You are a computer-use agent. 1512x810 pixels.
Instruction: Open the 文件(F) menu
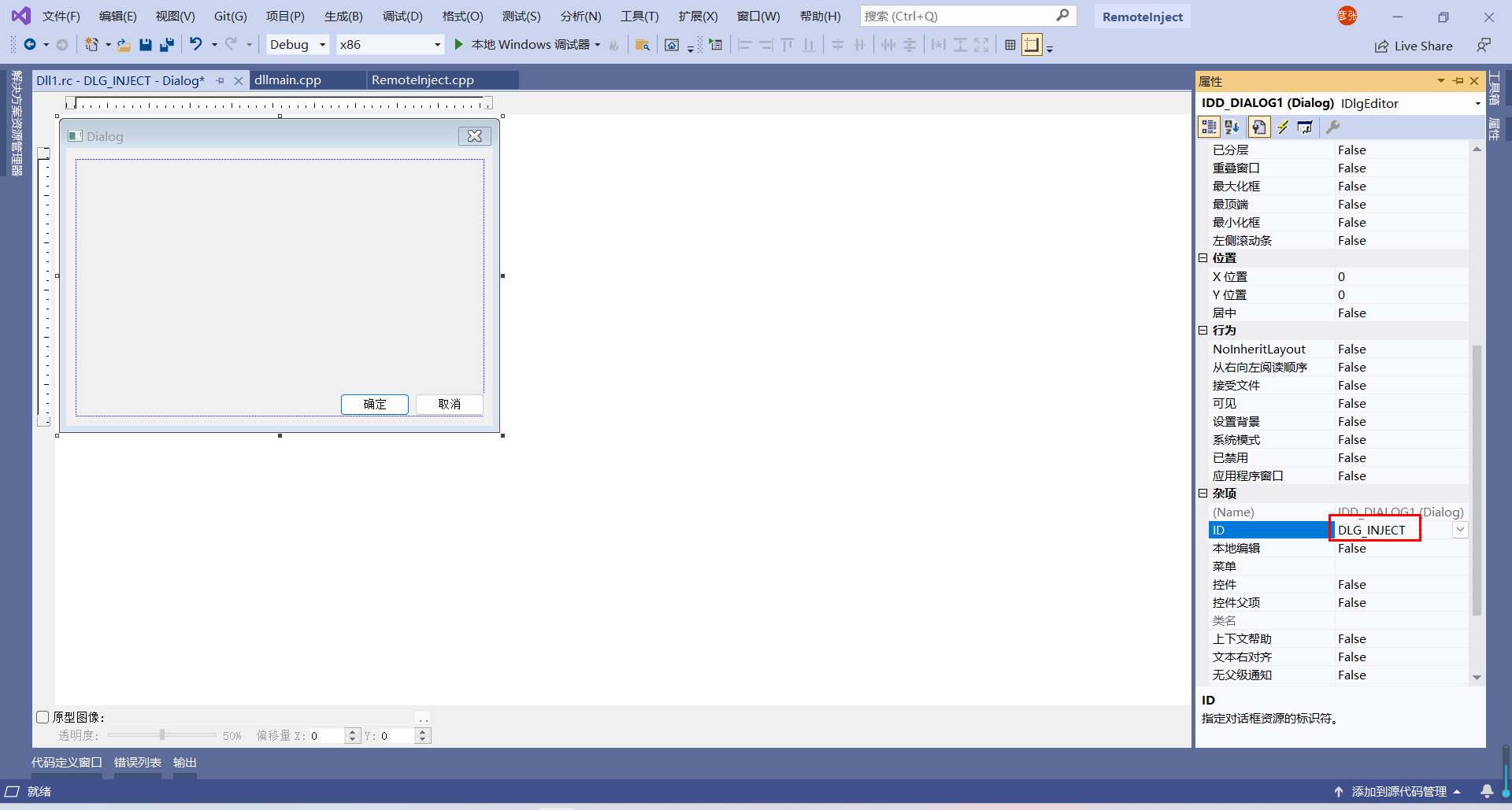point(61,16)
